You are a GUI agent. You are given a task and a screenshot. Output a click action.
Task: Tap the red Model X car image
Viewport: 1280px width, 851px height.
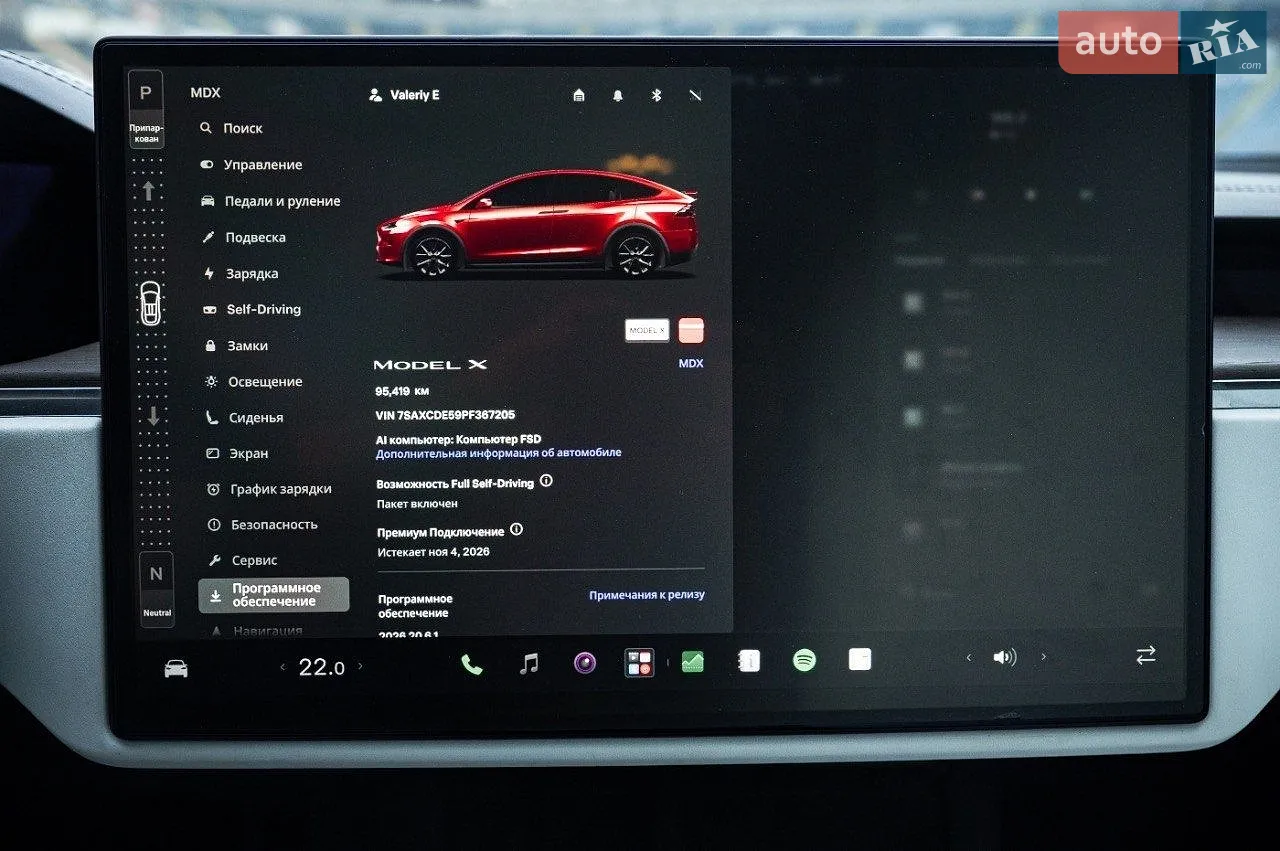coord(536,225)
